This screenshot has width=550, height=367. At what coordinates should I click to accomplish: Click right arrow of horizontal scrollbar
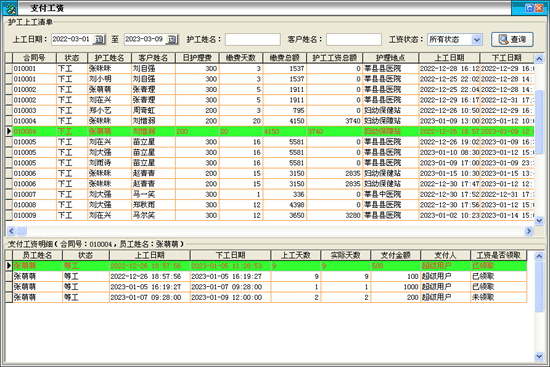[x=529, y=231]
